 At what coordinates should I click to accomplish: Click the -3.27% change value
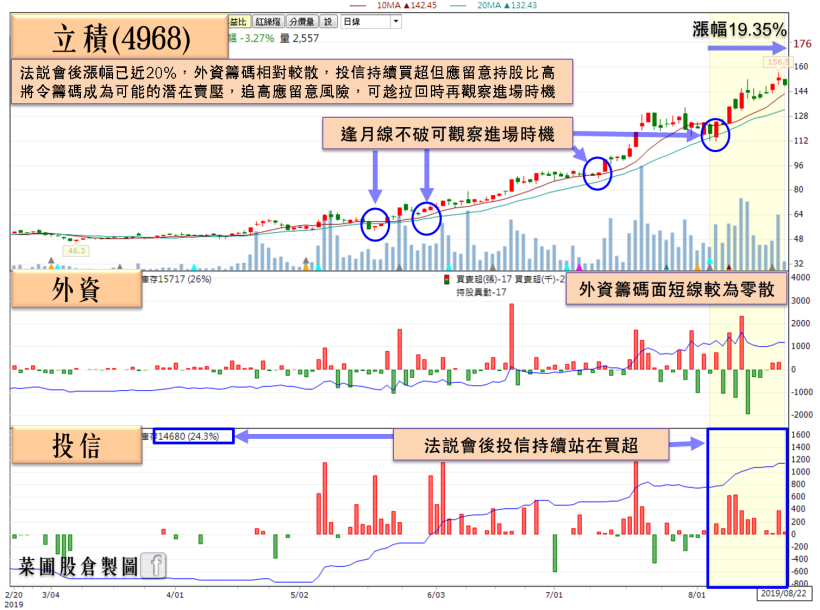tap(256, 38)
